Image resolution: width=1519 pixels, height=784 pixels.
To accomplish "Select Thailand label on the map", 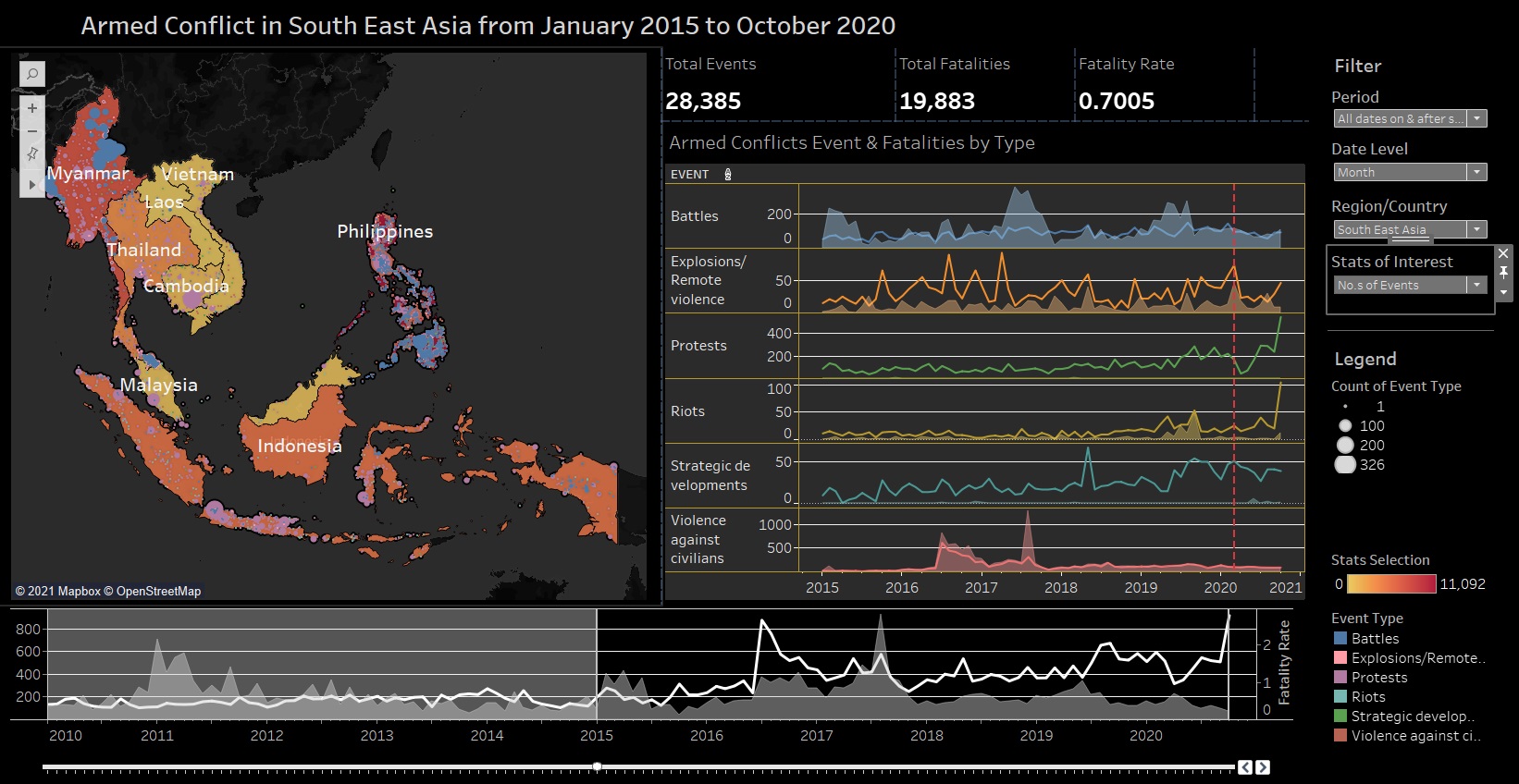I will 143,250.
